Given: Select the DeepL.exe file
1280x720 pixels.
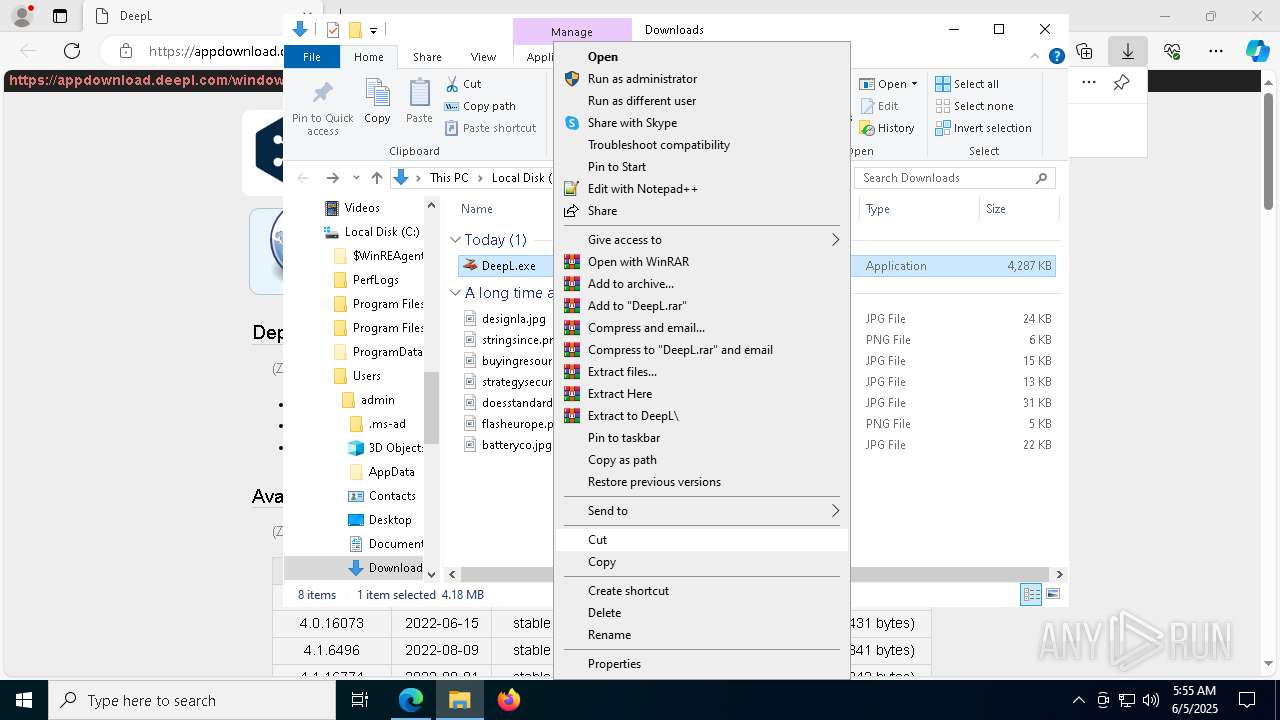Looking at the screenshot, I should (508, 266).
